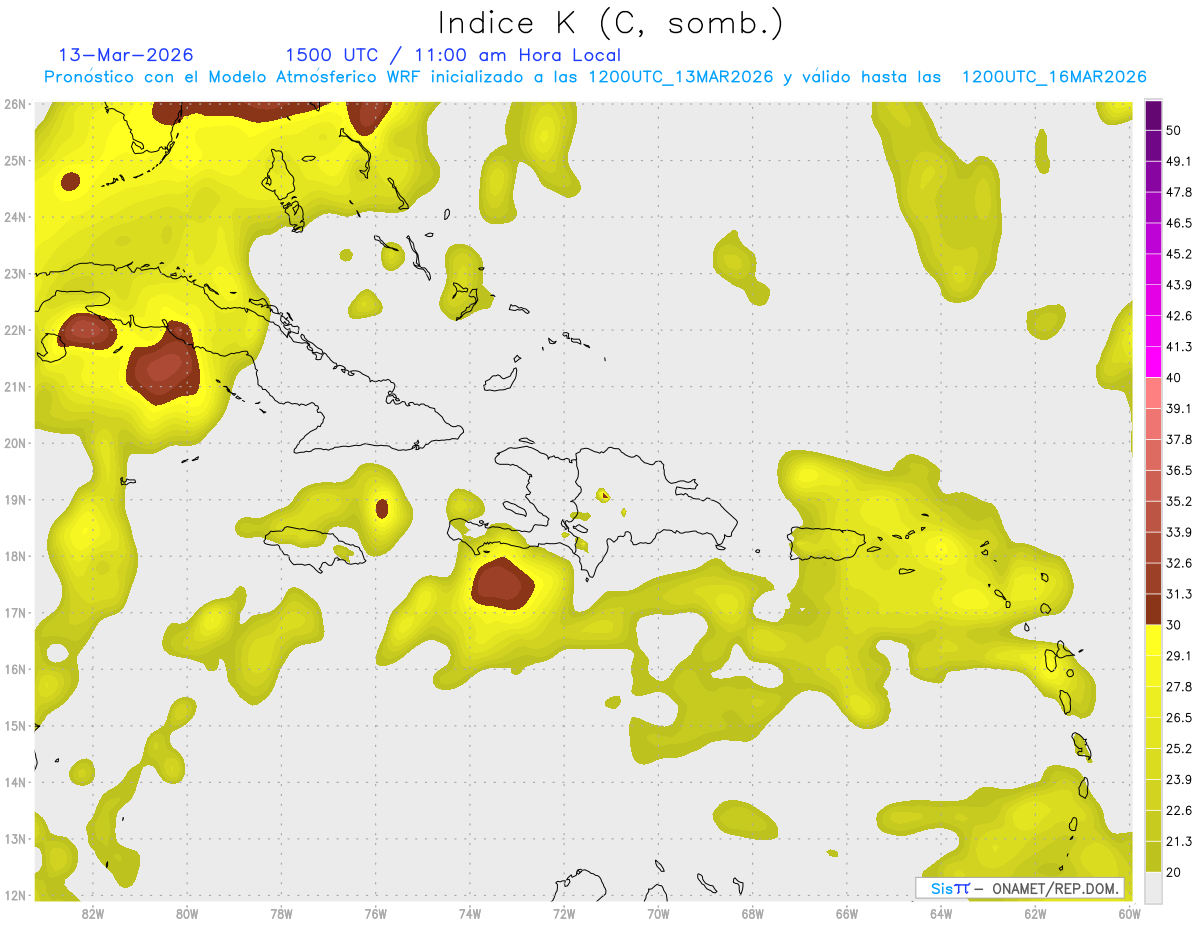Click the "1500 UTC / 11:00 am Hora Local" text
This screenshot has height=927, width=1200.
click(x=453, y=56)
